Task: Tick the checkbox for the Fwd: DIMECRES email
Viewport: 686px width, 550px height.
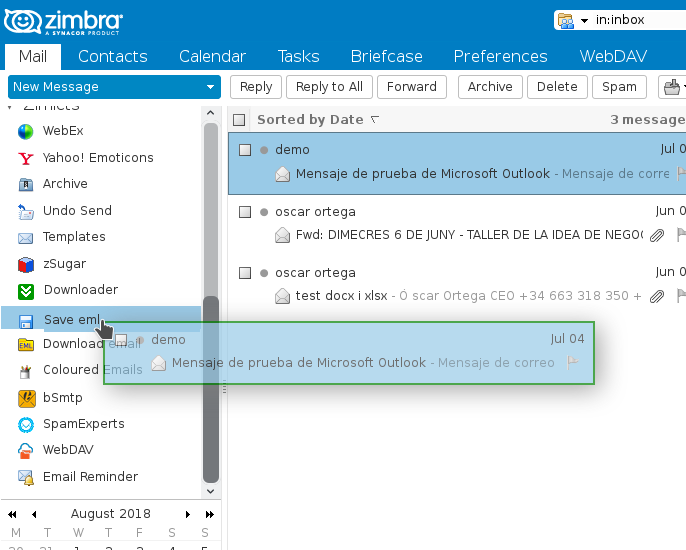Action: pyautogui.click(x=245, y=212)
